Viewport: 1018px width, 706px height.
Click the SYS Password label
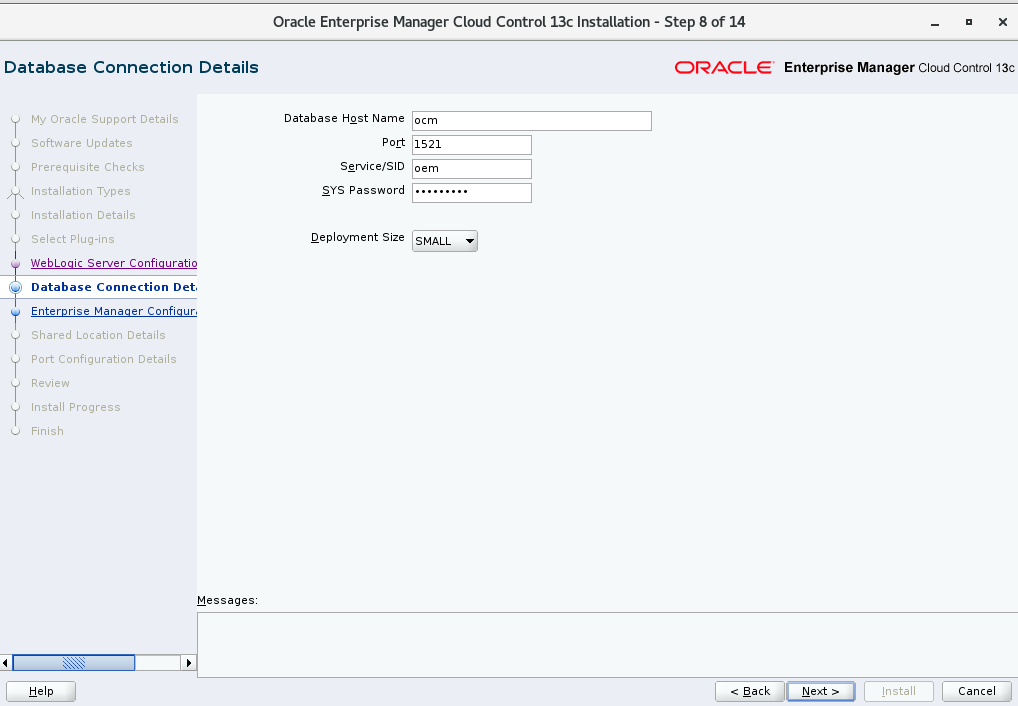coord(364,190)
